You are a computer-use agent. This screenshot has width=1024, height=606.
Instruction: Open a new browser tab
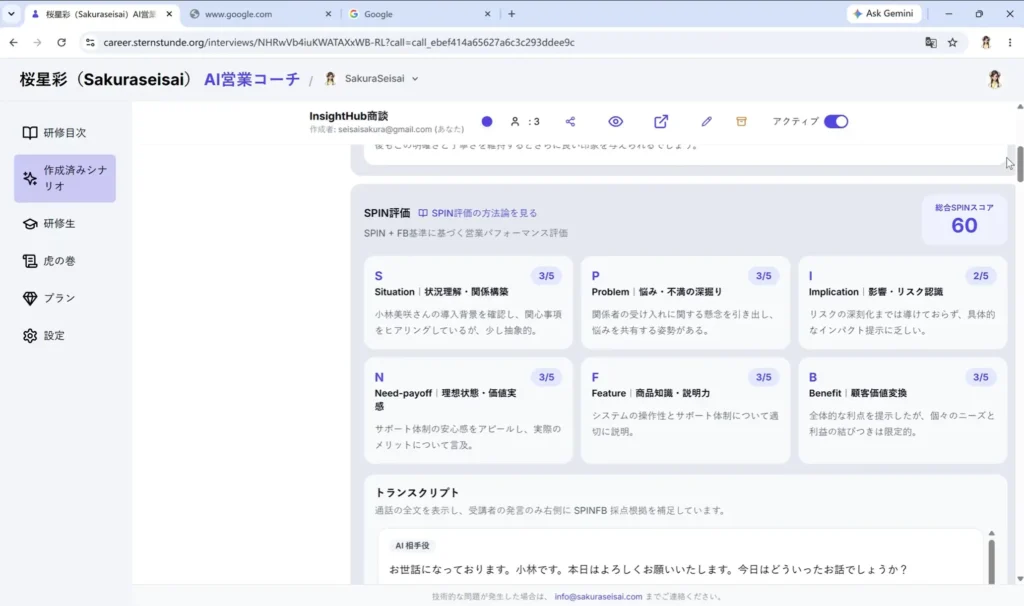511,14
